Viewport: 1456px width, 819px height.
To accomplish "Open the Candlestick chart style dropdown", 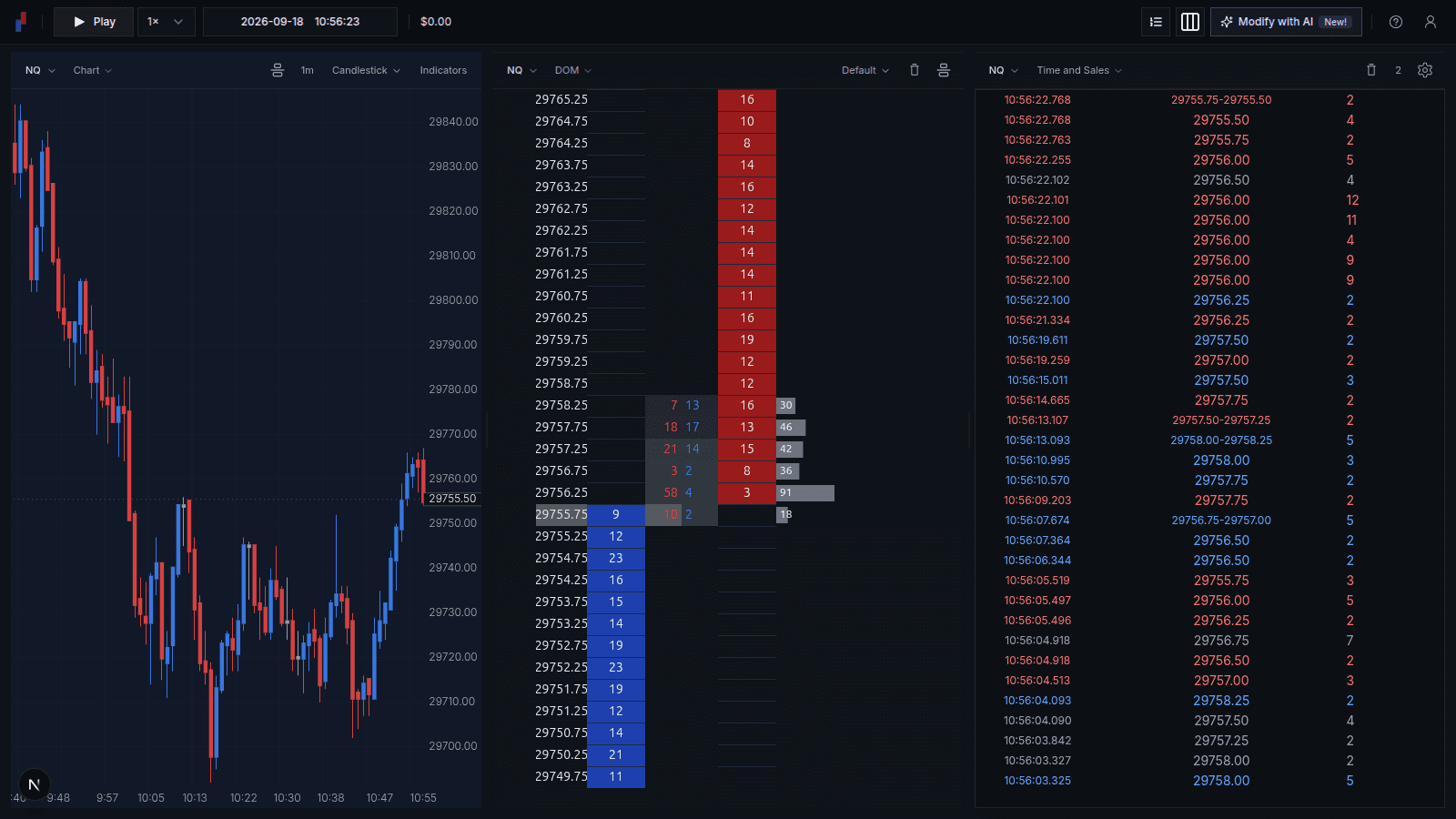I will click(366, 70).
